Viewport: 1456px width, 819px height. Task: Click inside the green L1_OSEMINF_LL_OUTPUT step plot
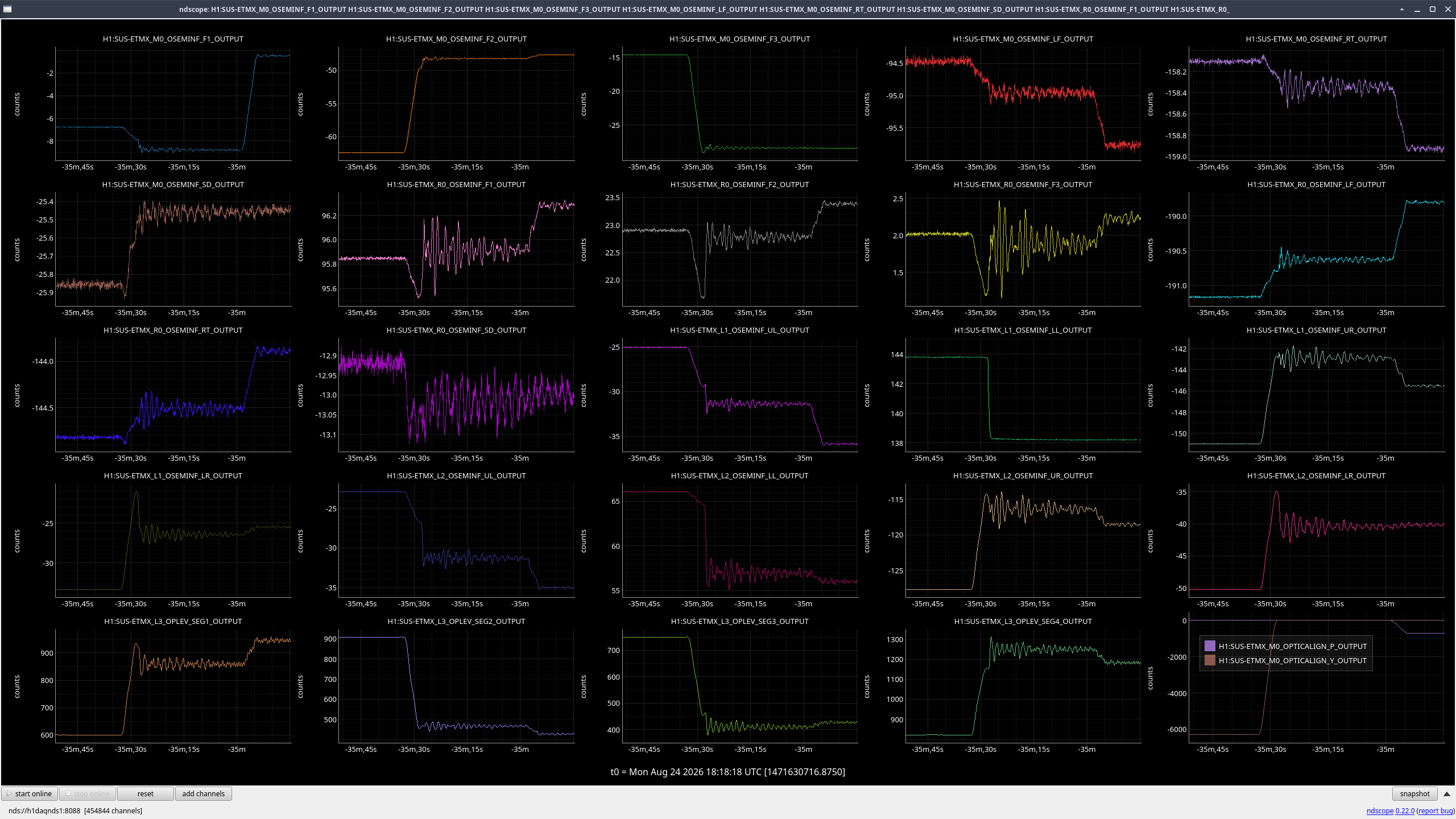click(x=1023, y=395)
